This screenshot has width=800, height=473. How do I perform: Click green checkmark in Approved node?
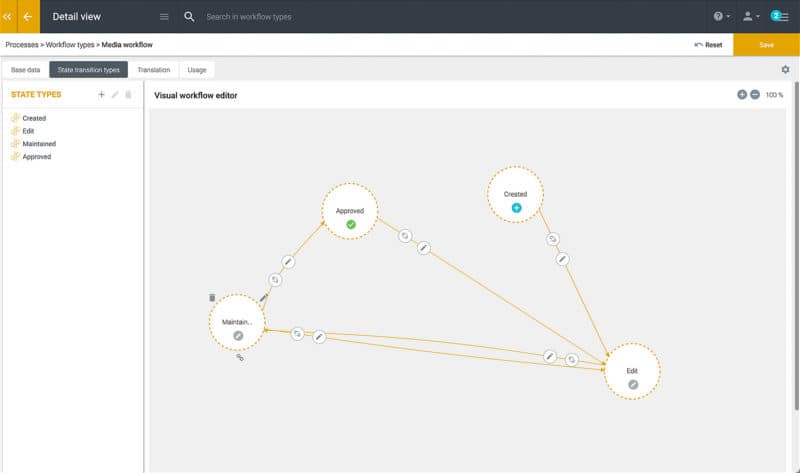click(351, 225)
